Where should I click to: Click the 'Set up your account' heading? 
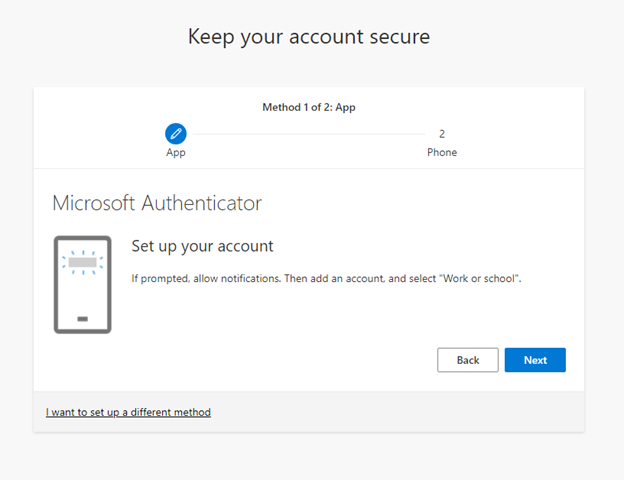[202, 246]
